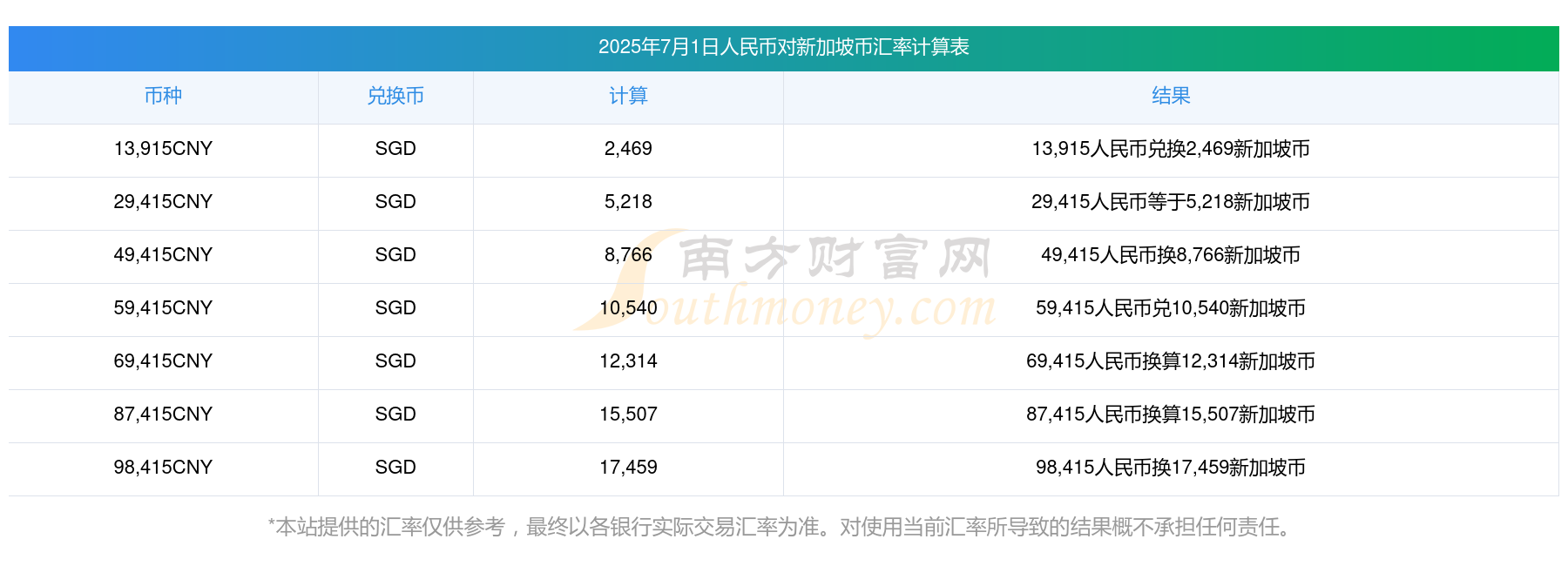This screenshot has width=1568, height=566.
Task: Click SGD in the 29,415CNY row
Action: [395, 202]
